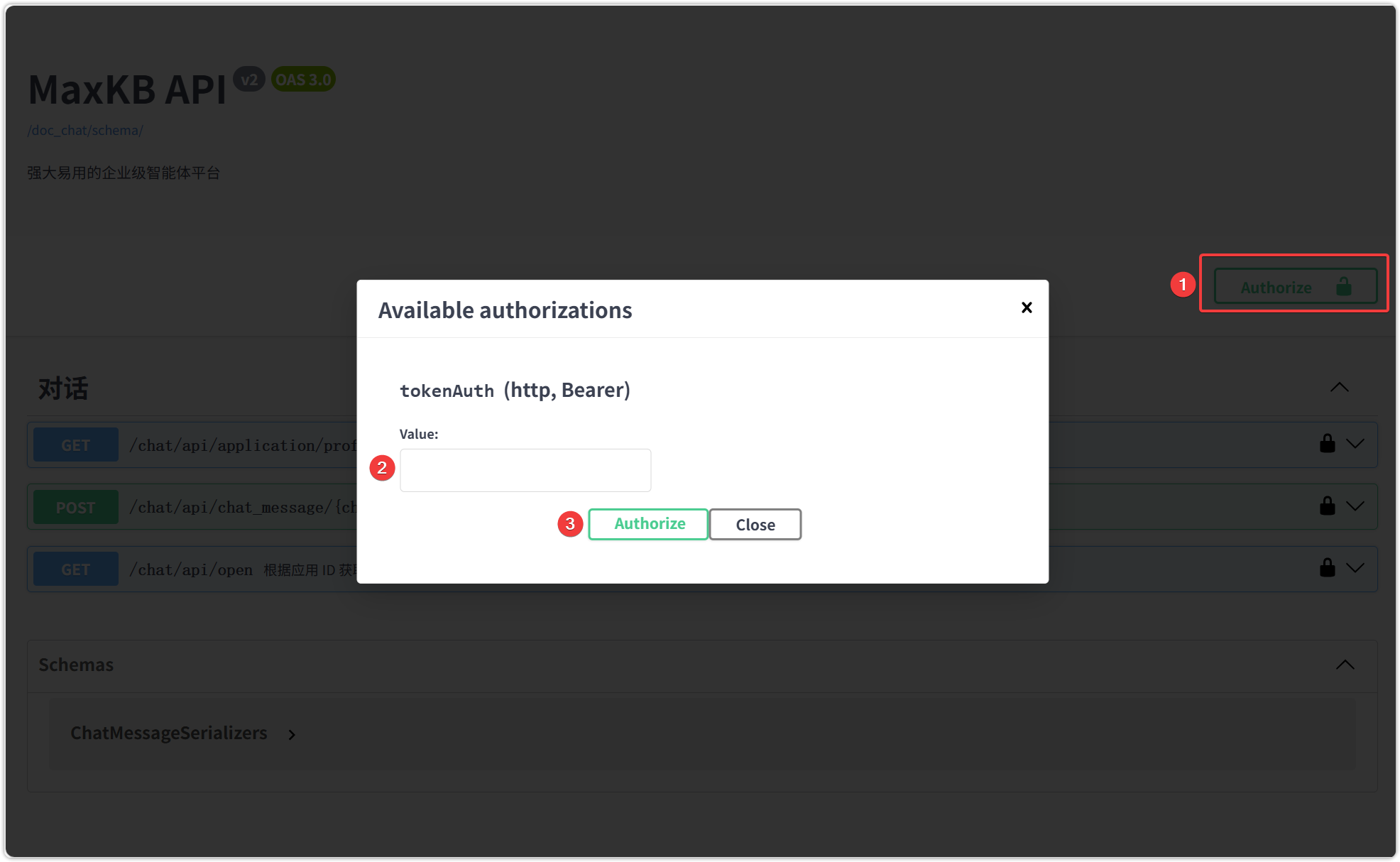Click the blue GET method label for /chat/api/open
This screenshot has width=1400, height=862.
(x=75, y=569)
